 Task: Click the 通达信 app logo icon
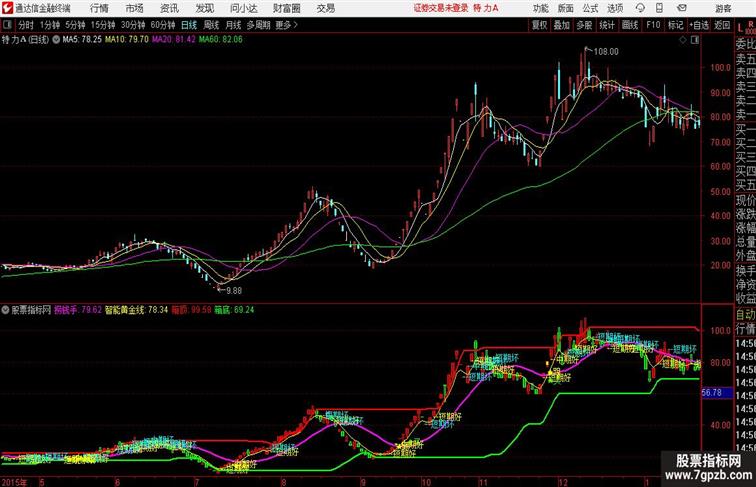[x=7, y=8]
